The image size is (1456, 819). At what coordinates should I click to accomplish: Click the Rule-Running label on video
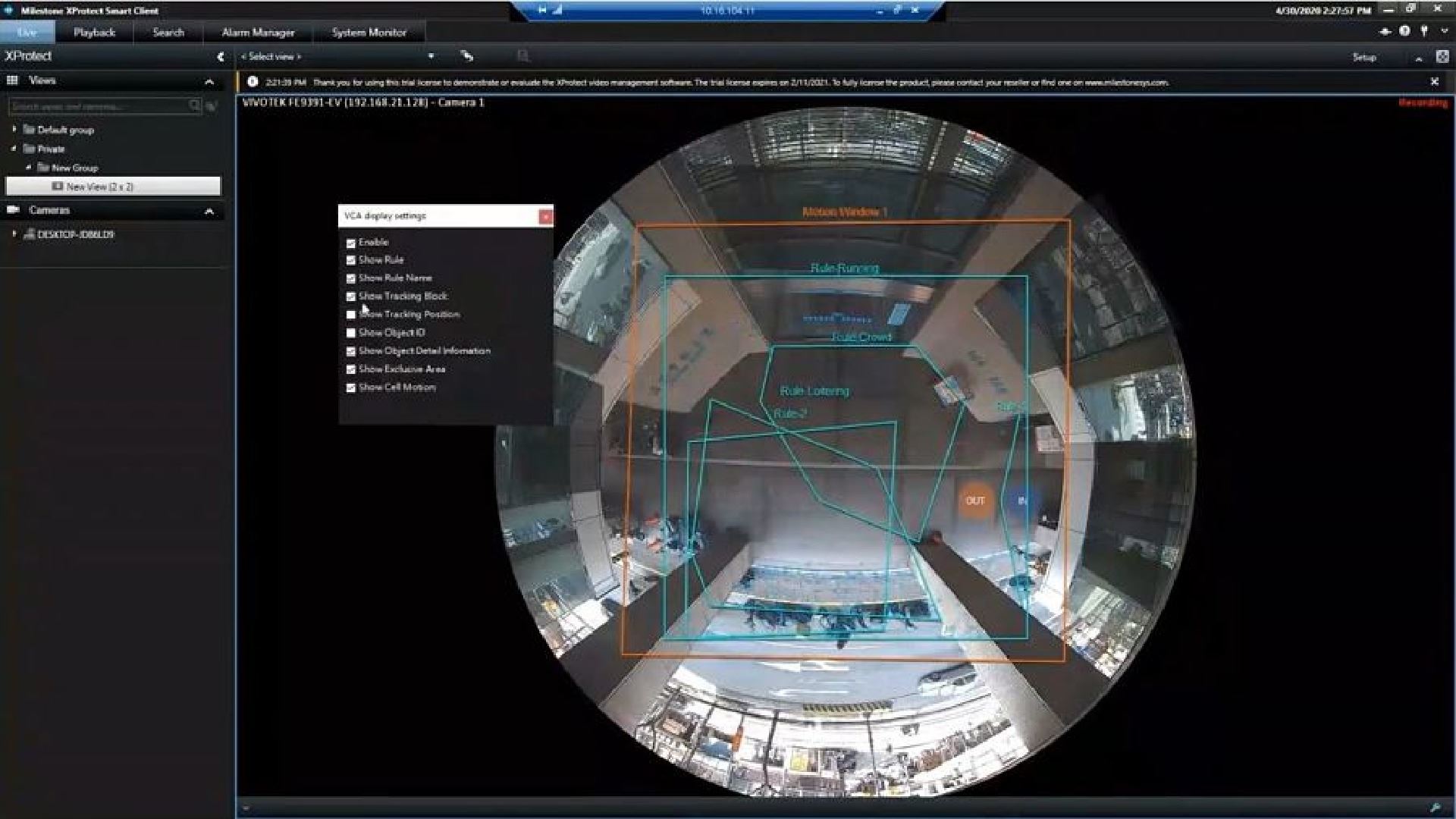coord(845,268)
